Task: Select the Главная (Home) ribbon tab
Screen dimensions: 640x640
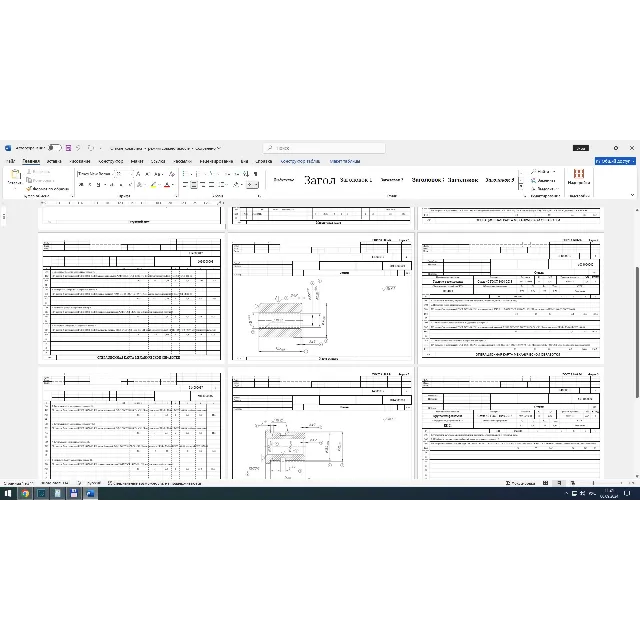Action: point(31,161)
